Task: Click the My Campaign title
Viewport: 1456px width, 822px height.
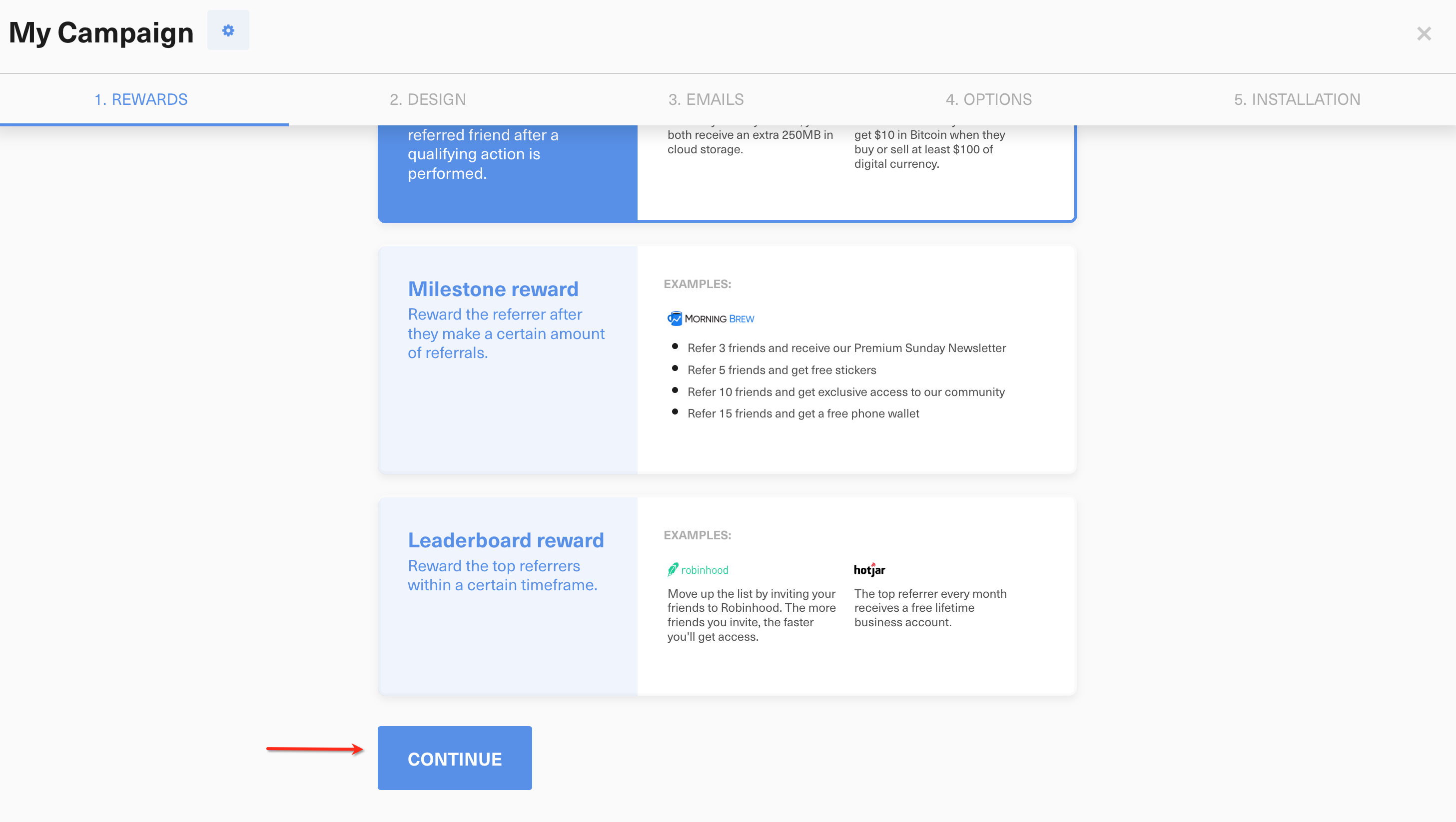Action: 101,33
